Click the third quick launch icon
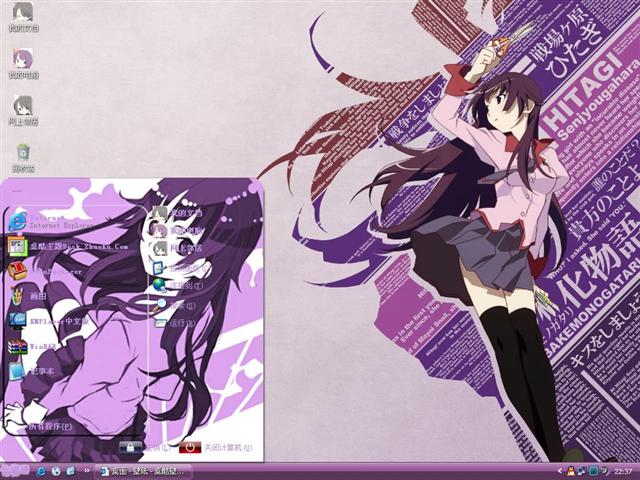 71,471
